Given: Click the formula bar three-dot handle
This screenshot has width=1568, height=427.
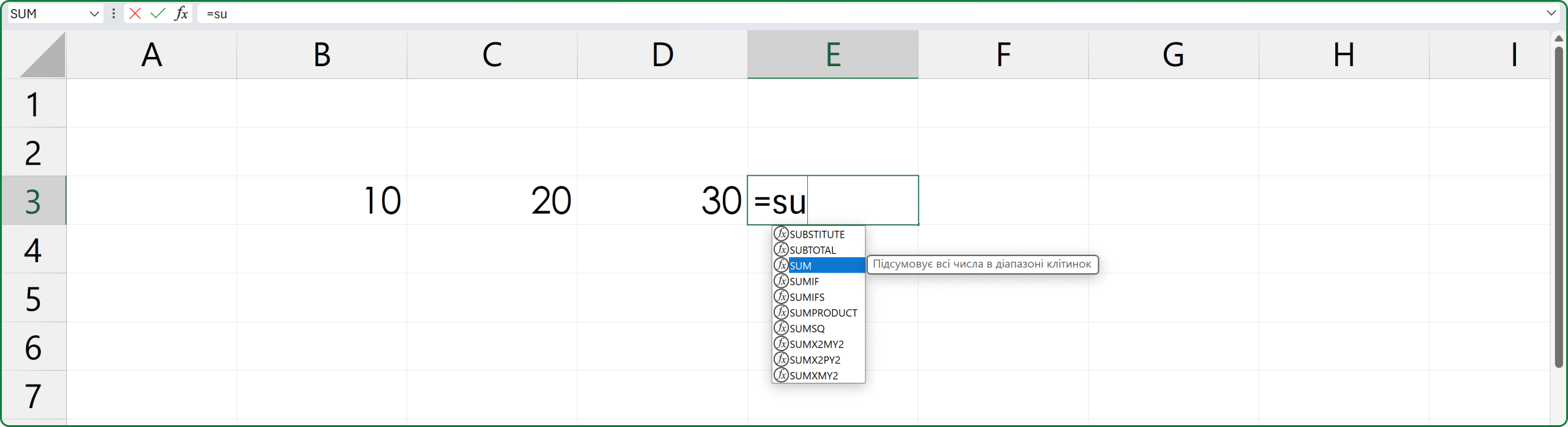Looking at the screenshot, I should 113,13.
